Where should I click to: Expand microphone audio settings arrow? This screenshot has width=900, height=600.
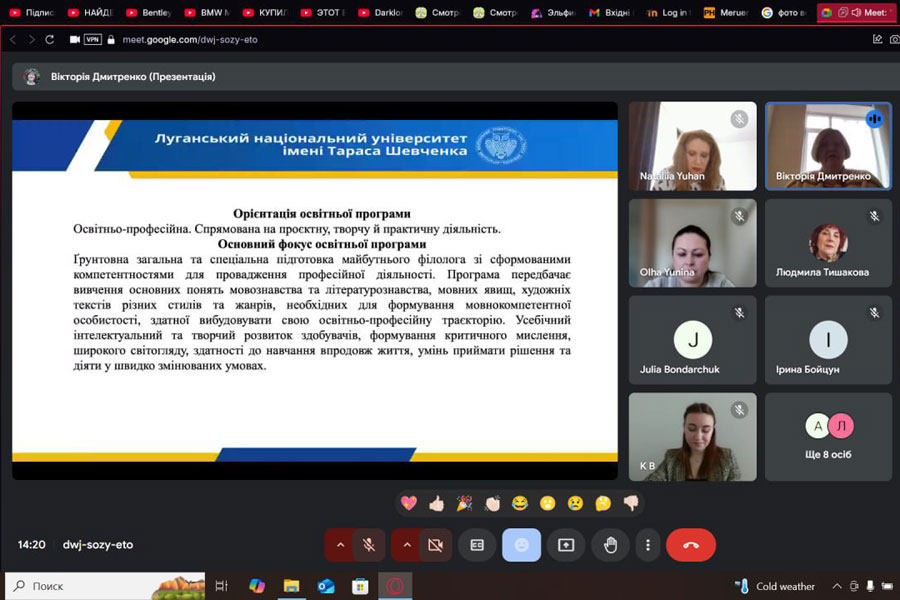tap(340, 545)
